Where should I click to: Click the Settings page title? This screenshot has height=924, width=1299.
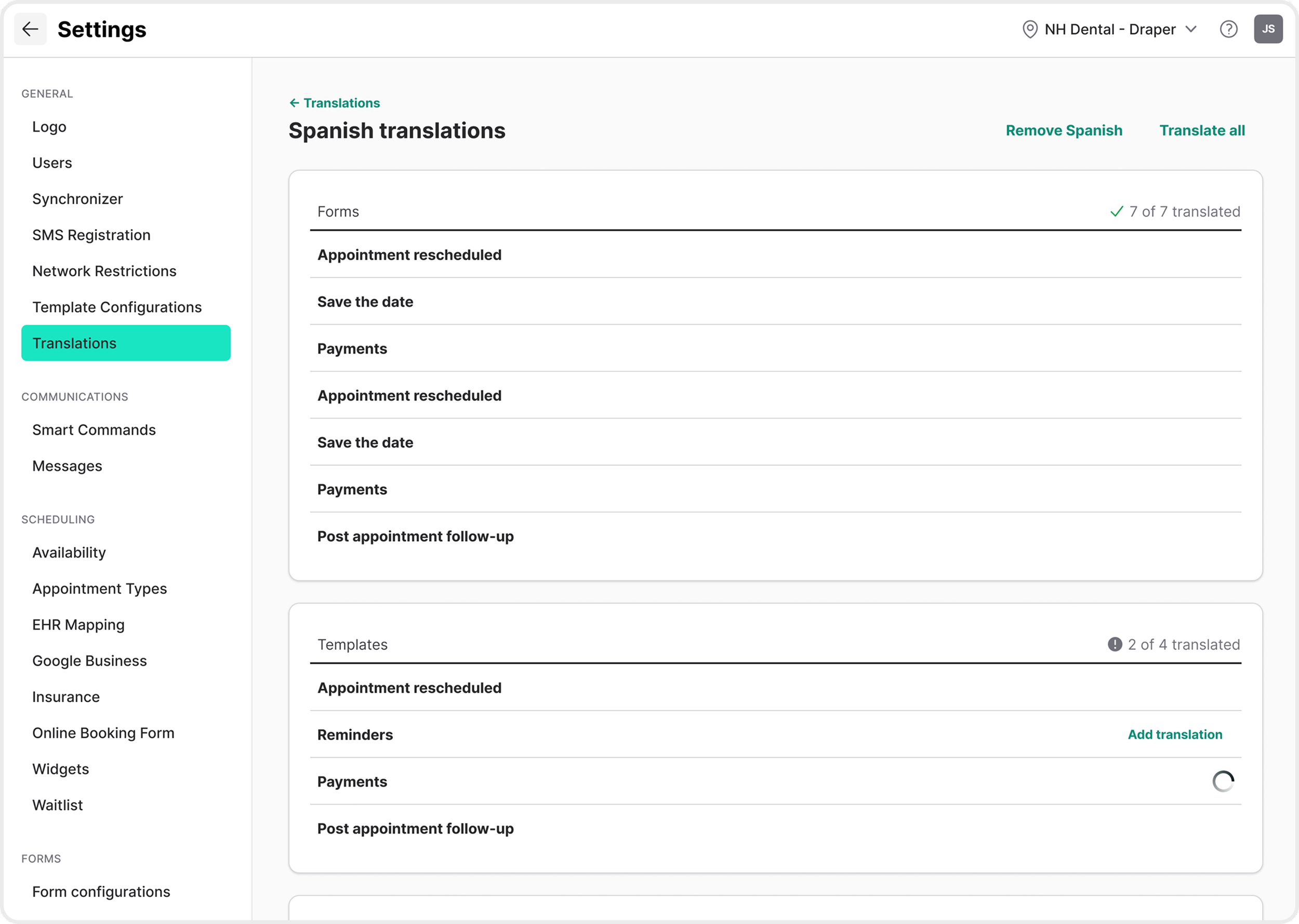(102, 30)
